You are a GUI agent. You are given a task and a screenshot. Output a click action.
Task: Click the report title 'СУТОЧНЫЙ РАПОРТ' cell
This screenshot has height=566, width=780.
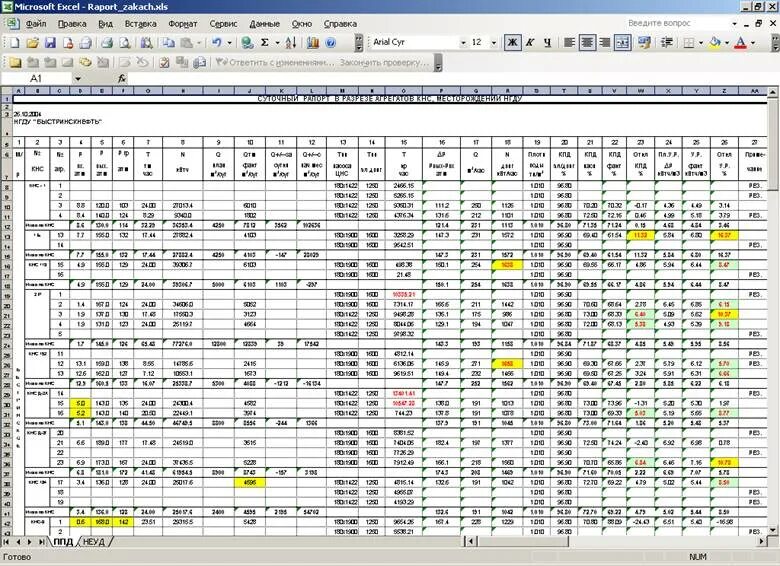pos(390,98)
